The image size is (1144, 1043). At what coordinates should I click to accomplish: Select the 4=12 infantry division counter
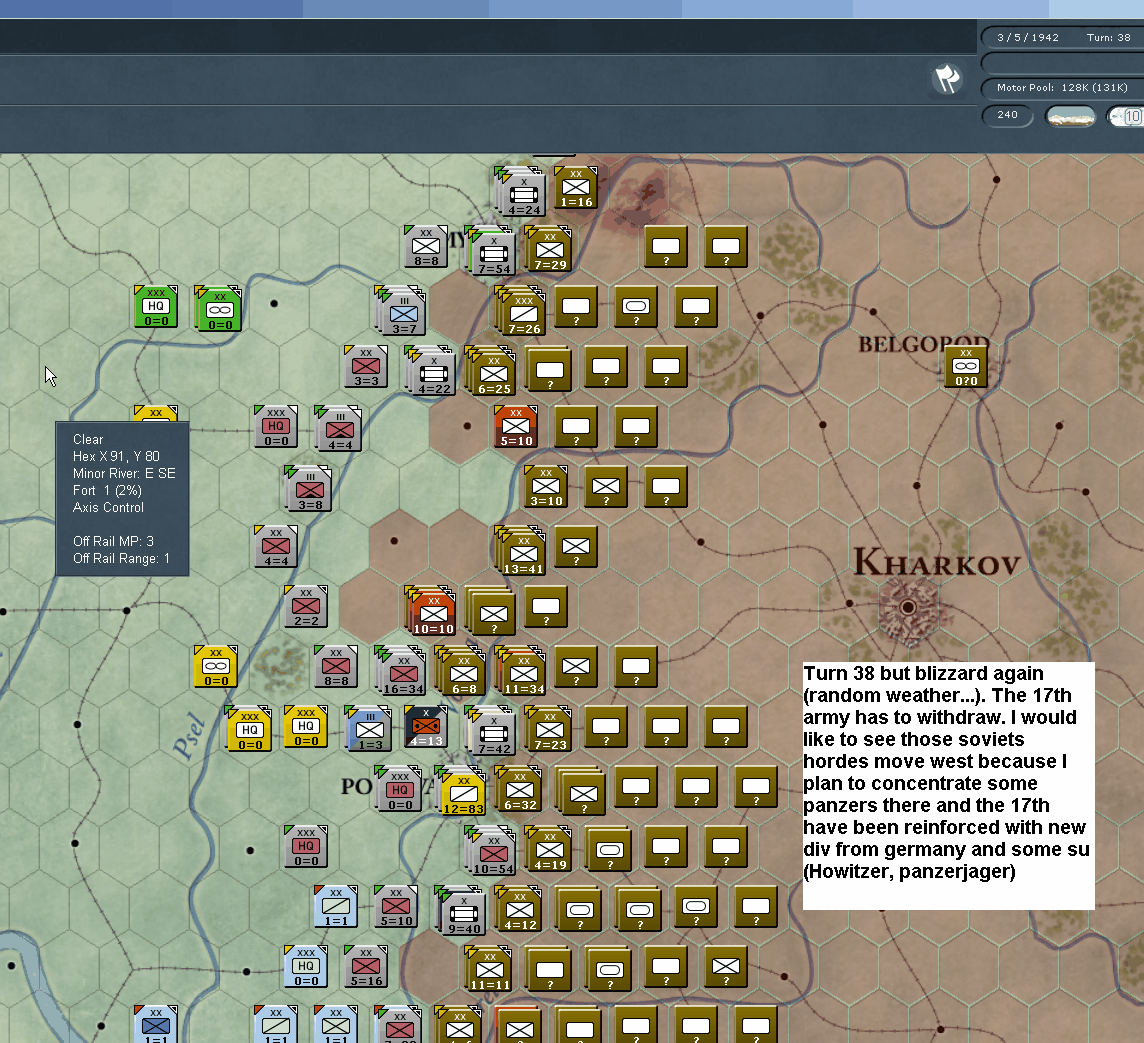tap(518, 907)
